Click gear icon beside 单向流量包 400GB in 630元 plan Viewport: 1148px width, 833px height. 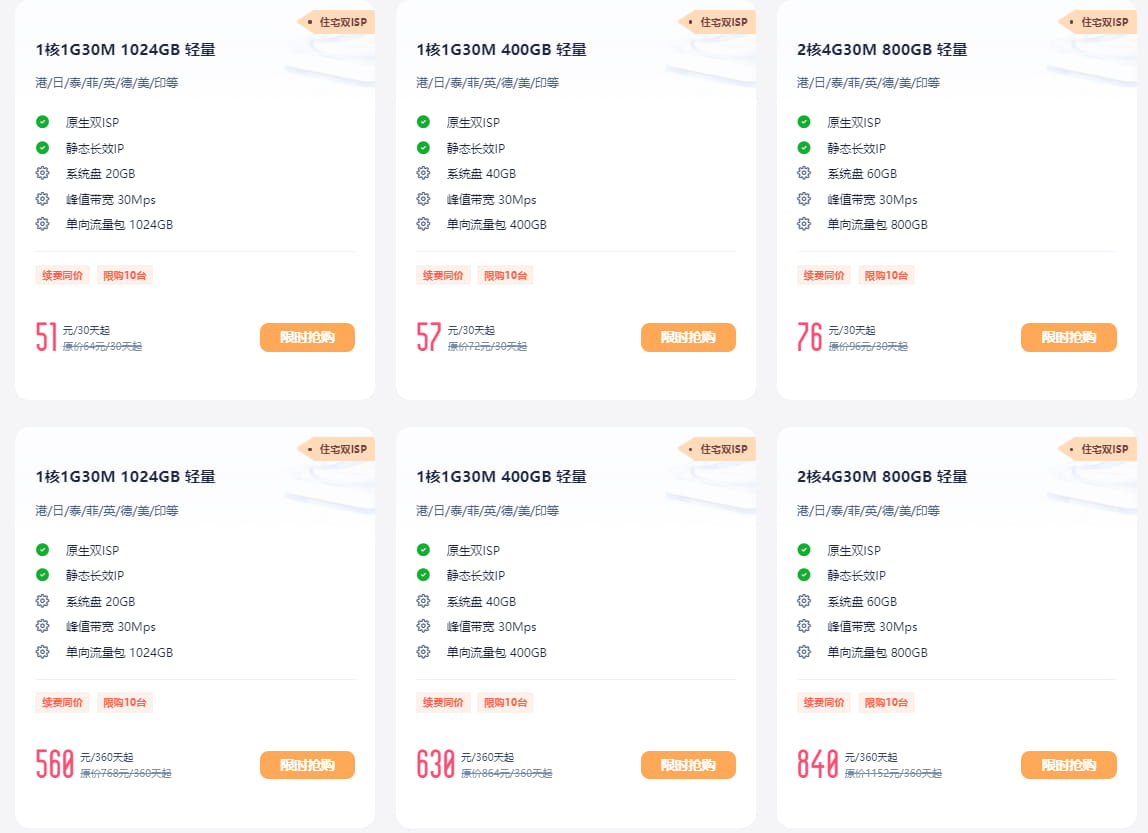click(x=423, y=652)
